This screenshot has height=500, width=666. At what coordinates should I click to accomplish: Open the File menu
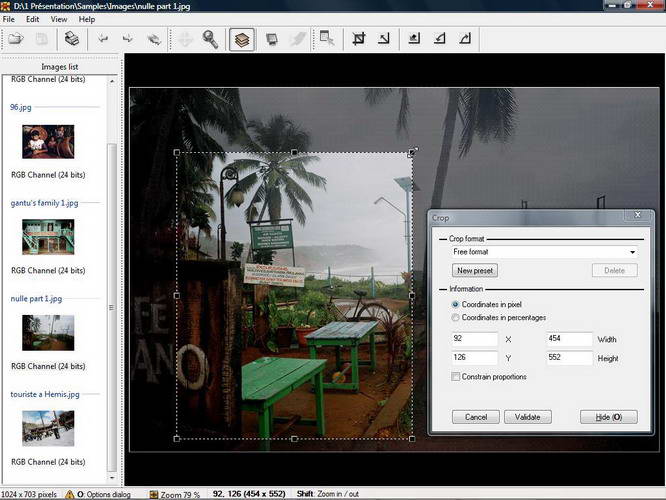pos(8,19)
